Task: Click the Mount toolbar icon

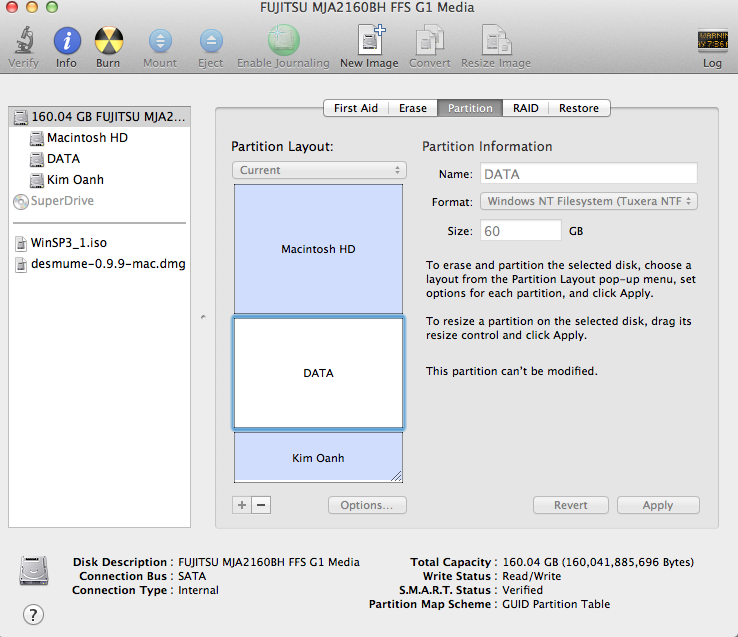Action: [160, 41]
